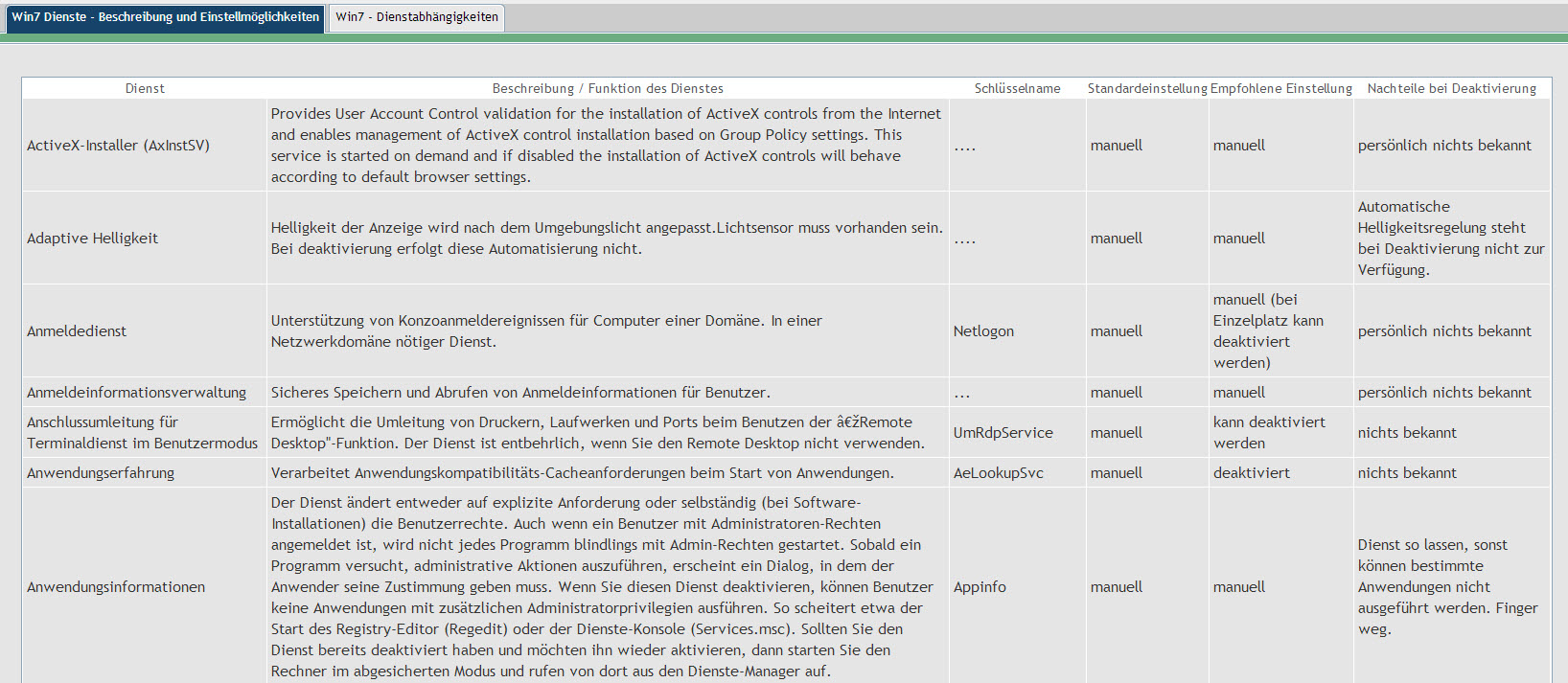Open the Win7 - Dienstabhängigkeiten tab
Image resolution: width=1568 pixels, height=683 pixels.
click(x=417, y=17)
